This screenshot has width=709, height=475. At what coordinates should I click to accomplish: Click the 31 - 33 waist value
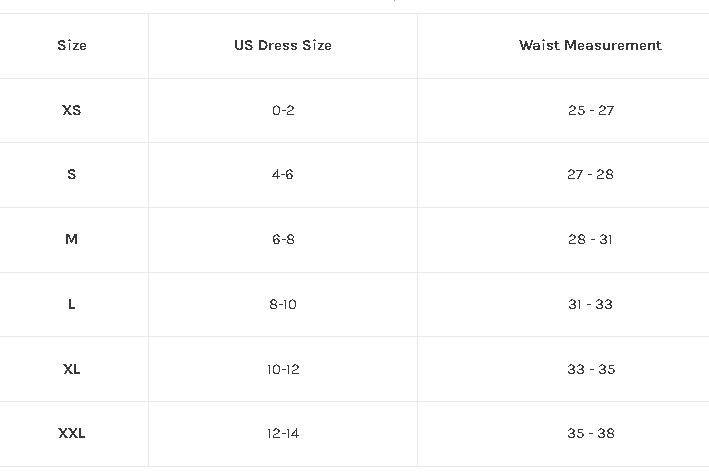point(590,304)
